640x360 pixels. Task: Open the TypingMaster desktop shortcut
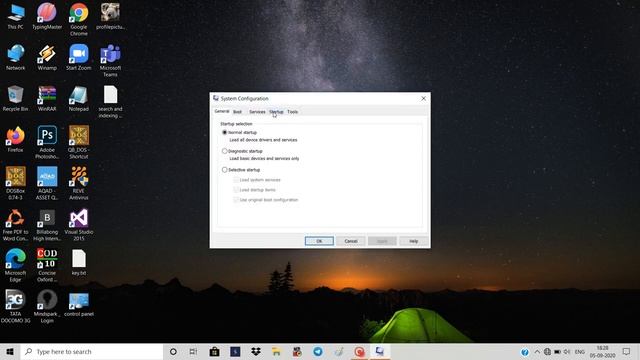[x=47, y=16]
